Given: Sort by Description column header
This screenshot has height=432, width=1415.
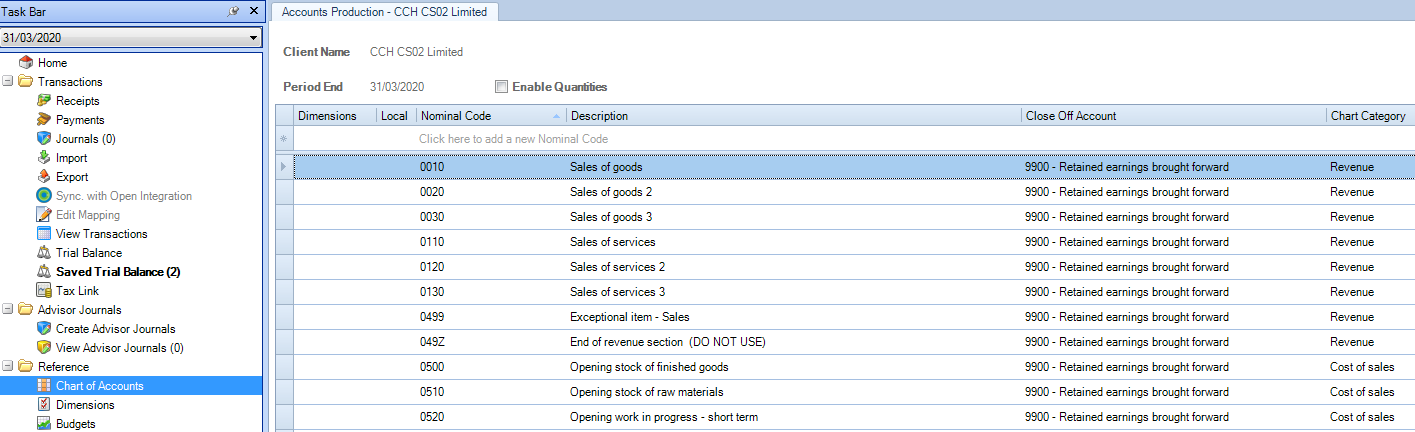Looking at the screenshot, I should click(794, 116).
